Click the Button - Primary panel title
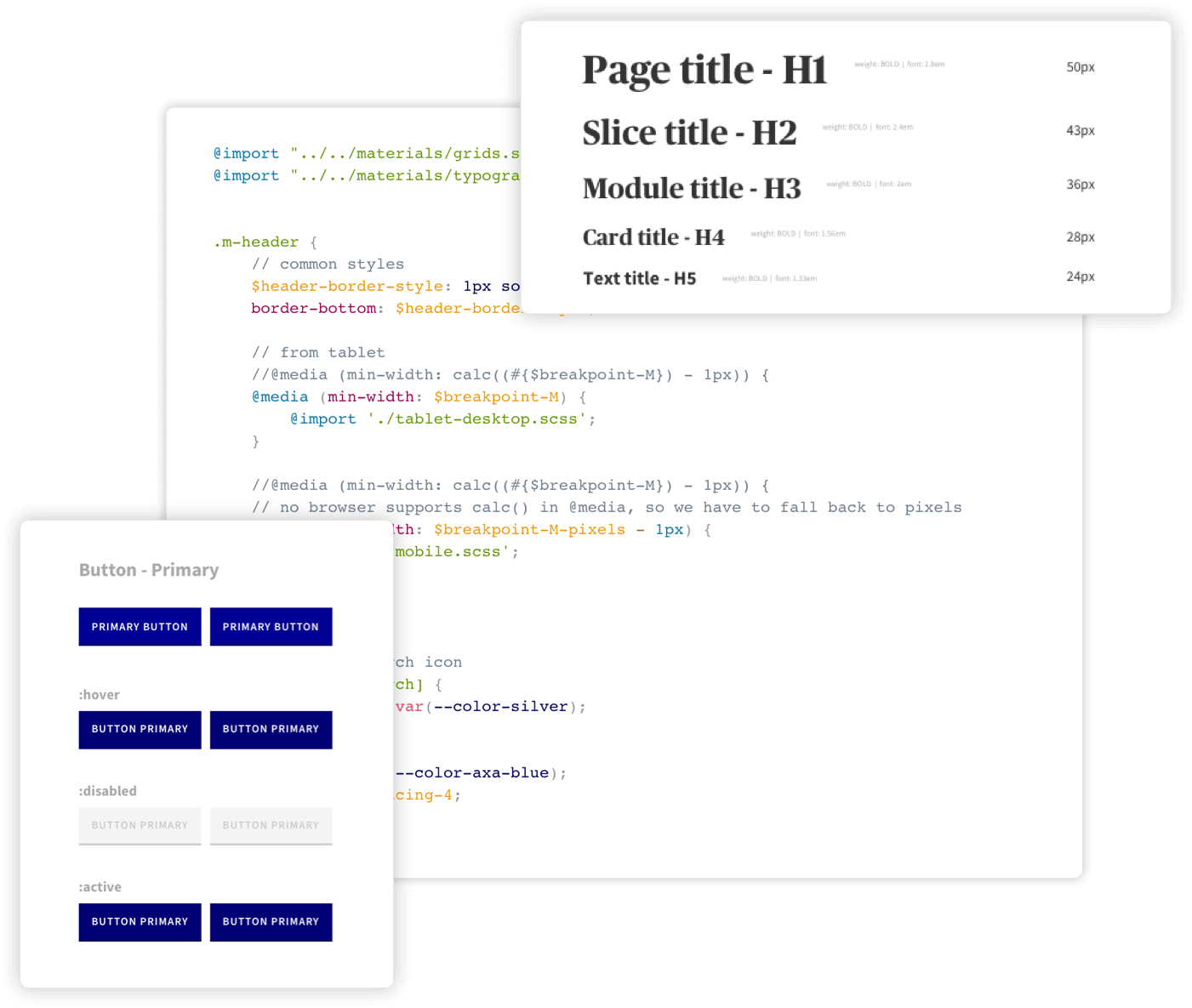 click(149, 570)
